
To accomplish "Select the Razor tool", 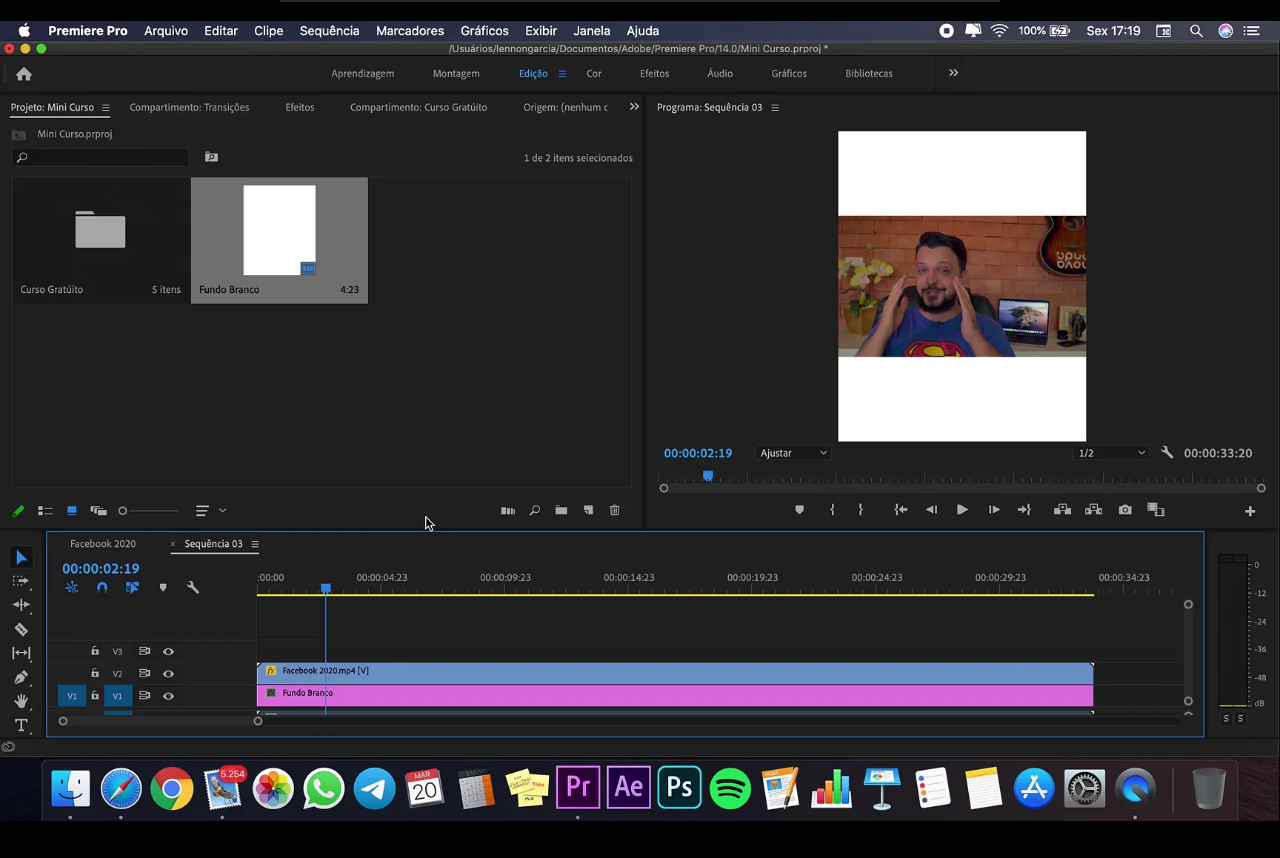I will pyautogui.click(x=21, y=629).
